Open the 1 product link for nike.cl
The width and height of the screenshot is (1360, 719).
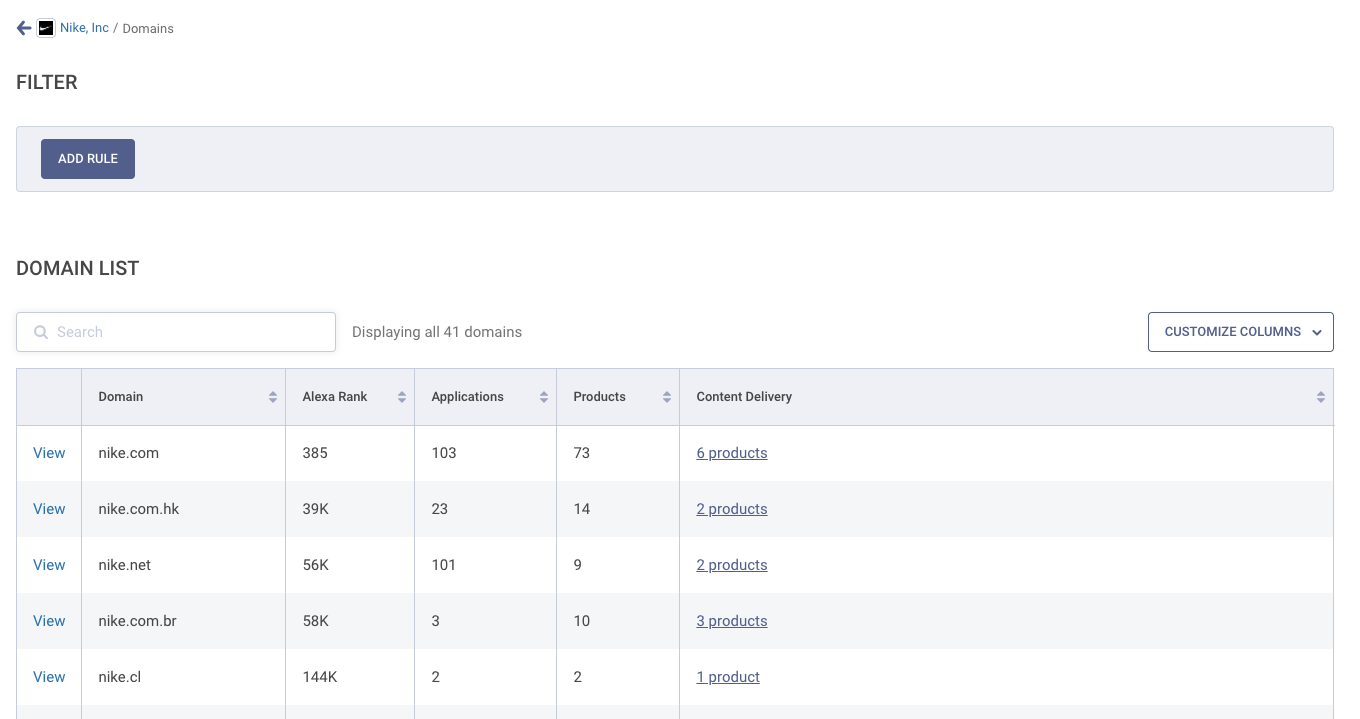pos(727,677)
